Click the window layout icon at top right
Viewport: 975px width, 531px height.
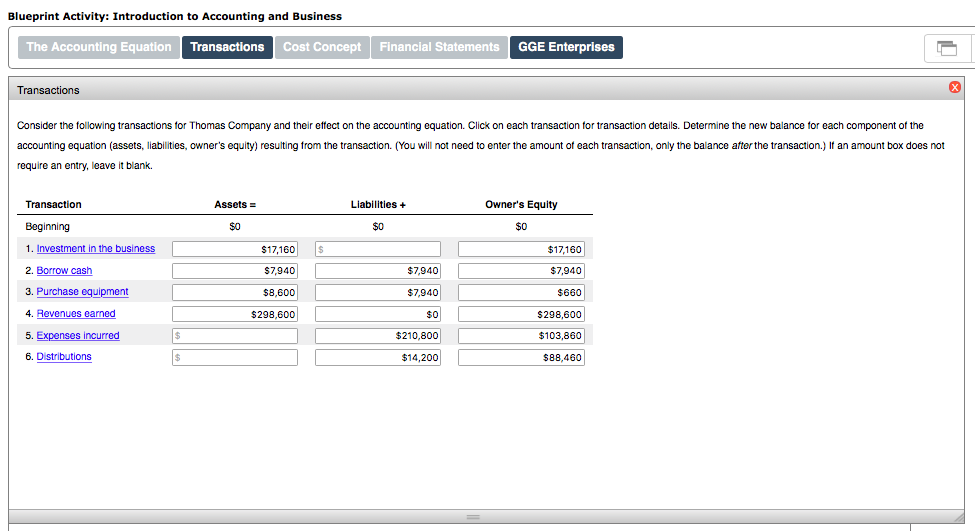[x=946, y=48]
